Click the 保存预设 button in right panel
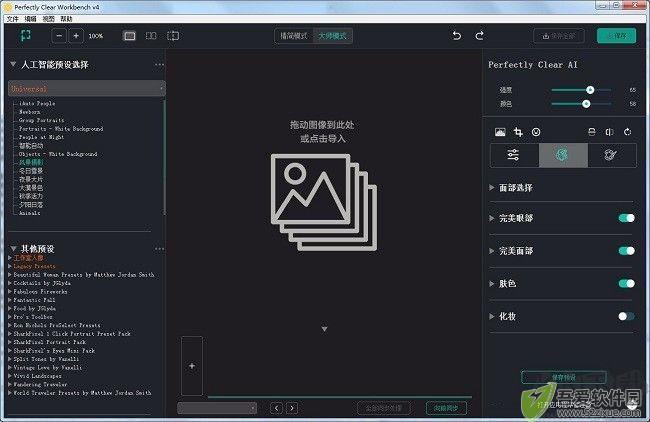The image size is (650, 422). [563, 377]
